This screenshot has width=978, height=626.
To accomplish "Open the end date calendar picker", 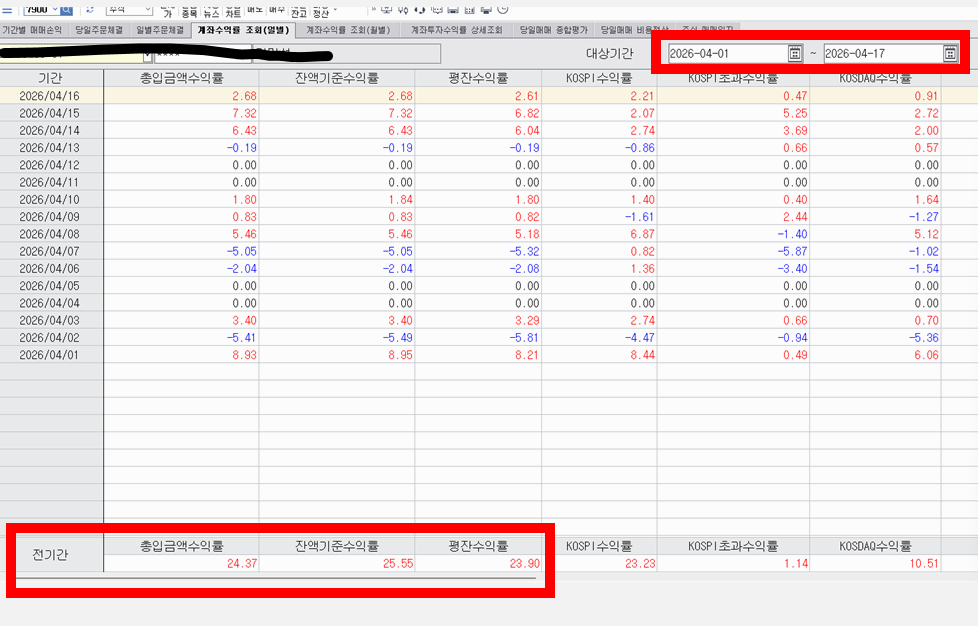I will 950,53.
